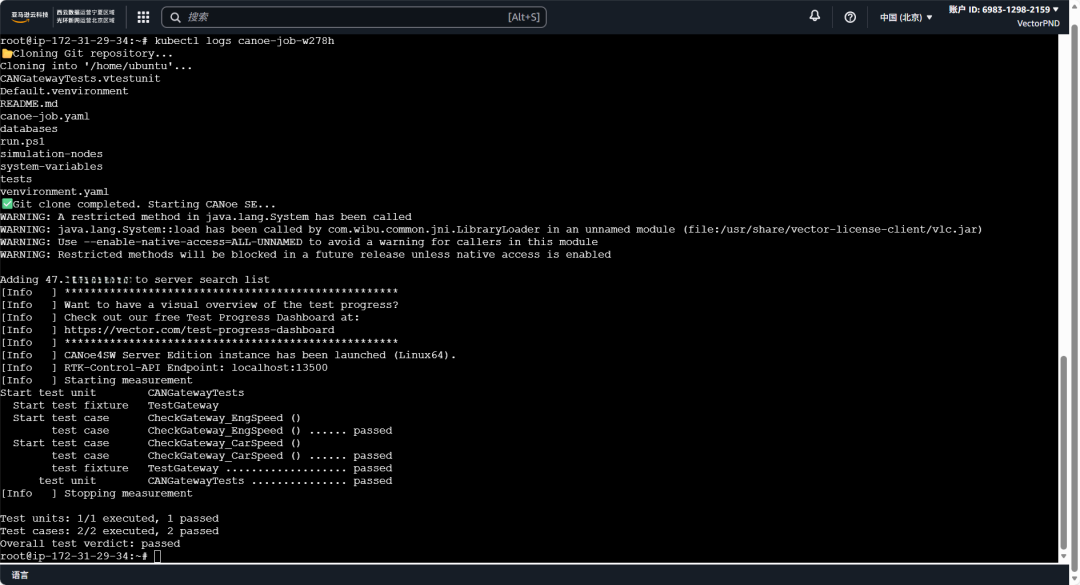Click 'RTK-Control-API Endpoint: localhost:13500' line
Viewport: 1080px width, 585px height.
click(164, 368)
